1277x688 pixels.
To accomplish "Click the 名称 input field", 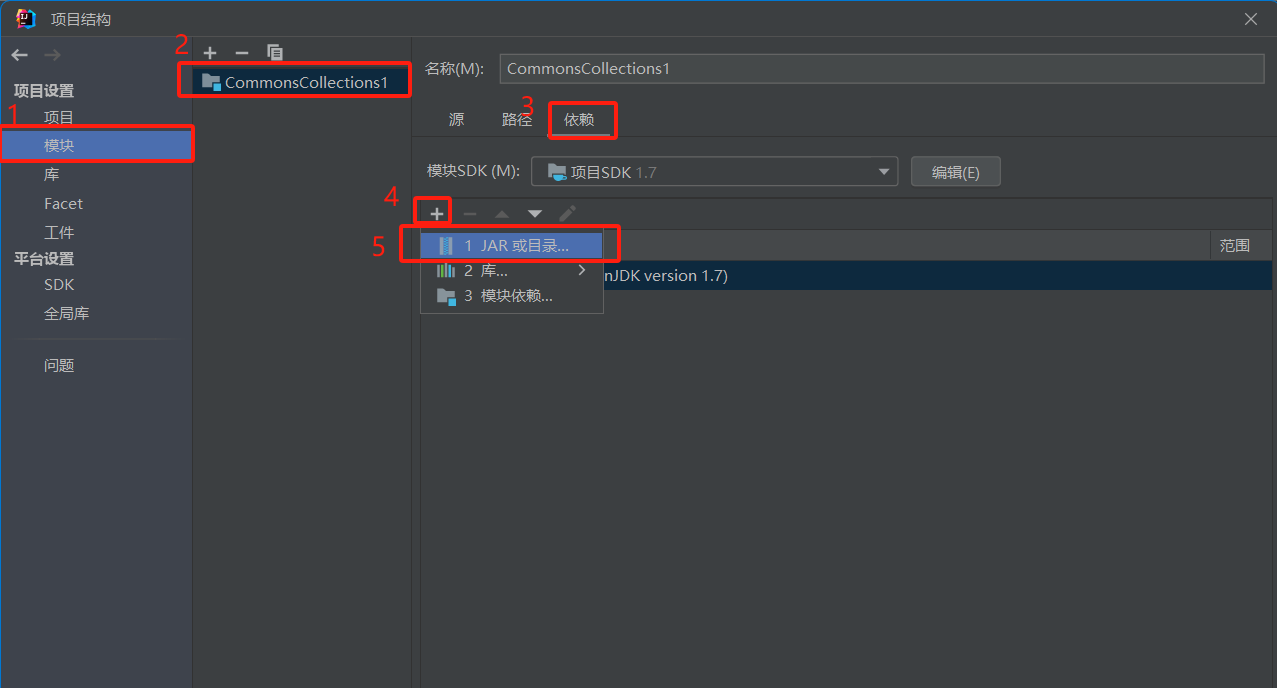I will 882,68.
